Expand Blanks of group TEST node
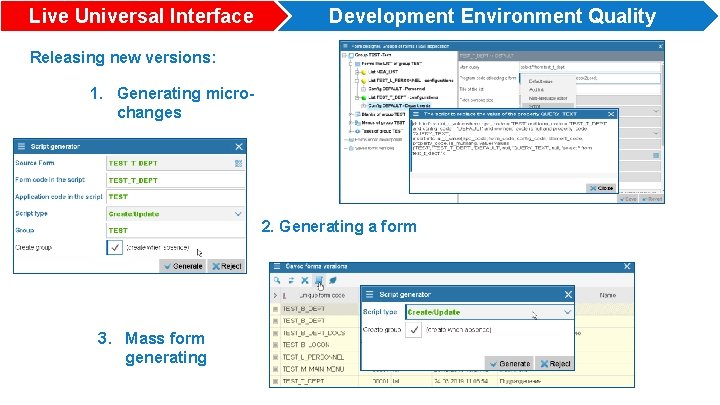This screenshot has height=405, width=720. coord(350,114)
